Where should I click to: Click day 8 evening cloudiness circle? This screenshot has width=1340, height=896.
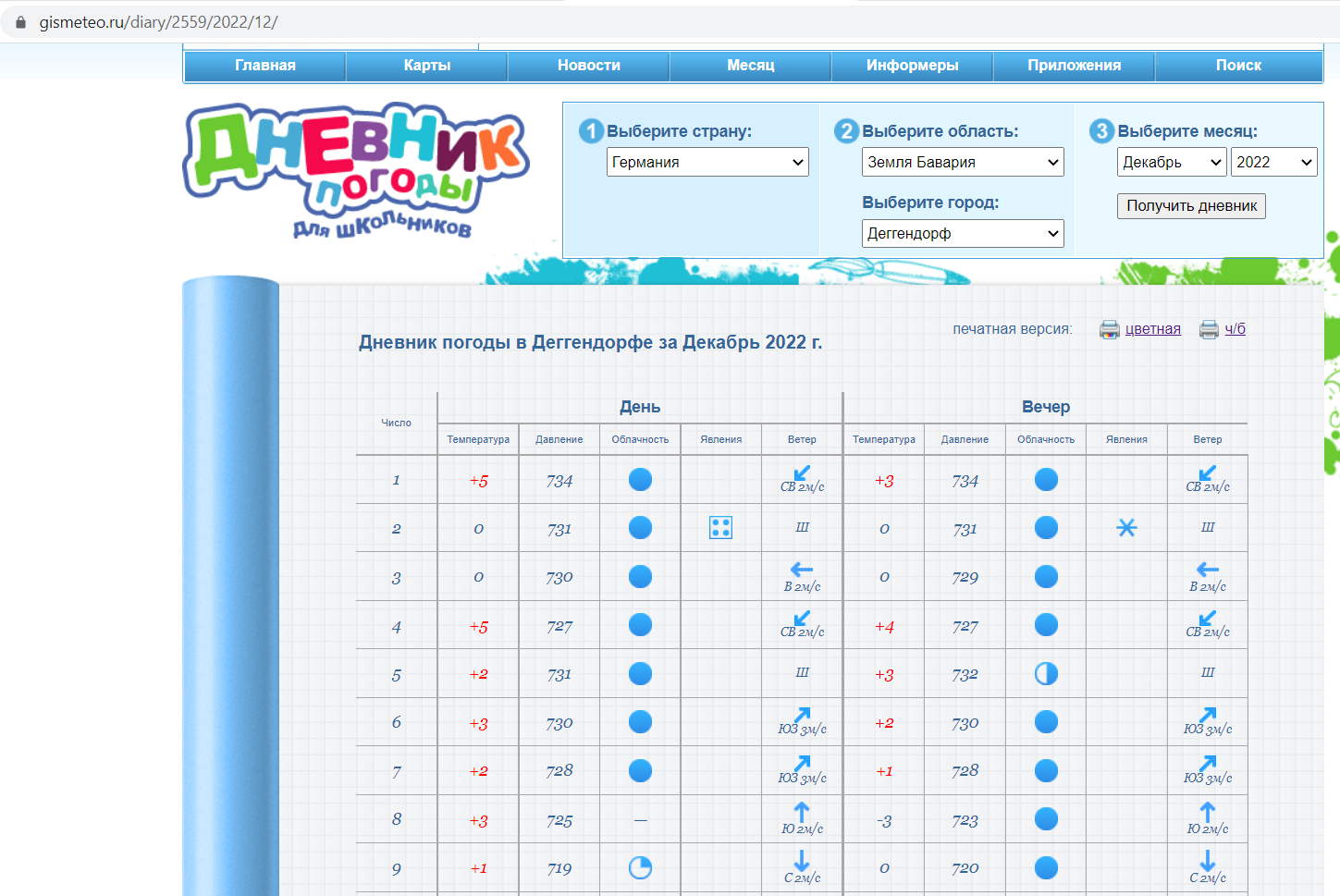pyautogui.click(x=1046, y=818)
